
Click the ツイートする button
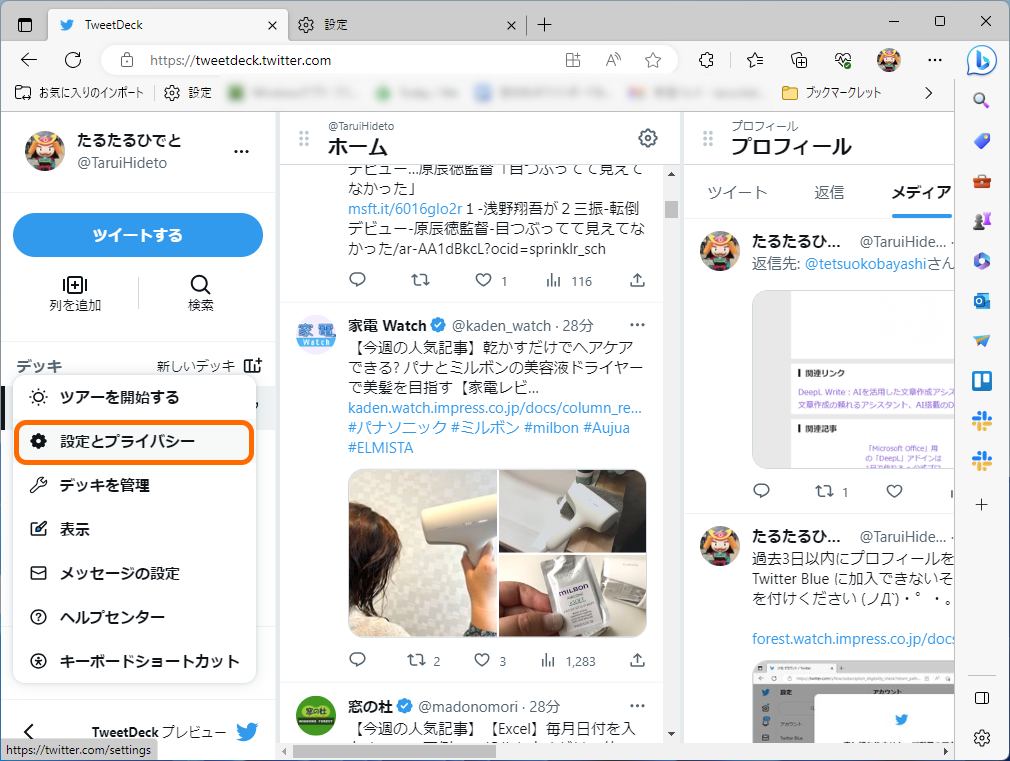137,235
